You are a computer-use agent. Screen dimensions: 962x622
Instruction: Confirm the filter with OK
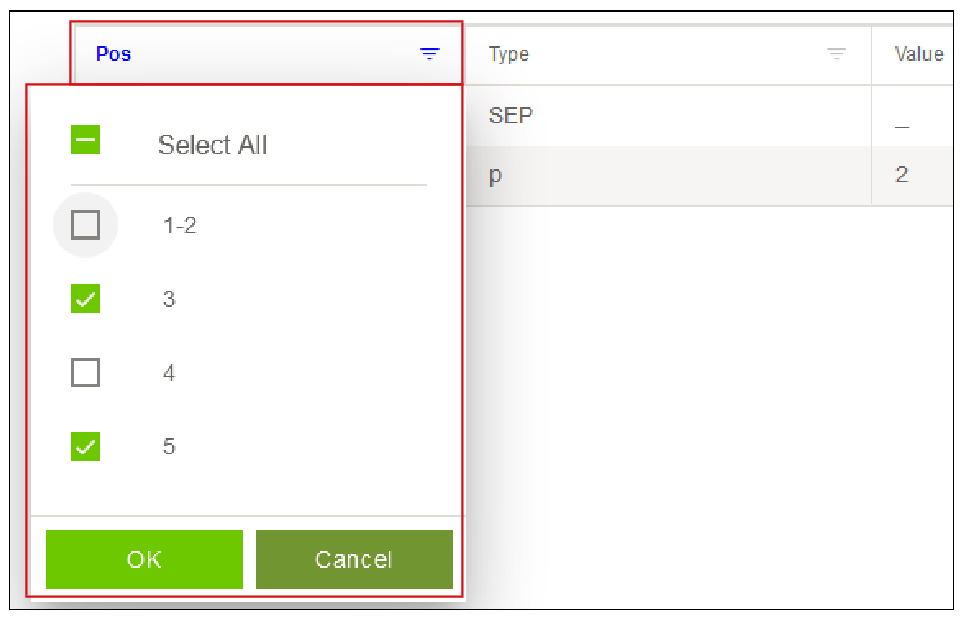[x=144, y=559]
